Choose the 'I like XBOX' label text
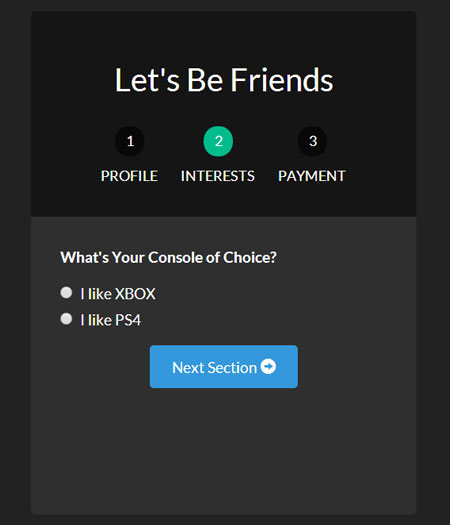 coord(118,294)
